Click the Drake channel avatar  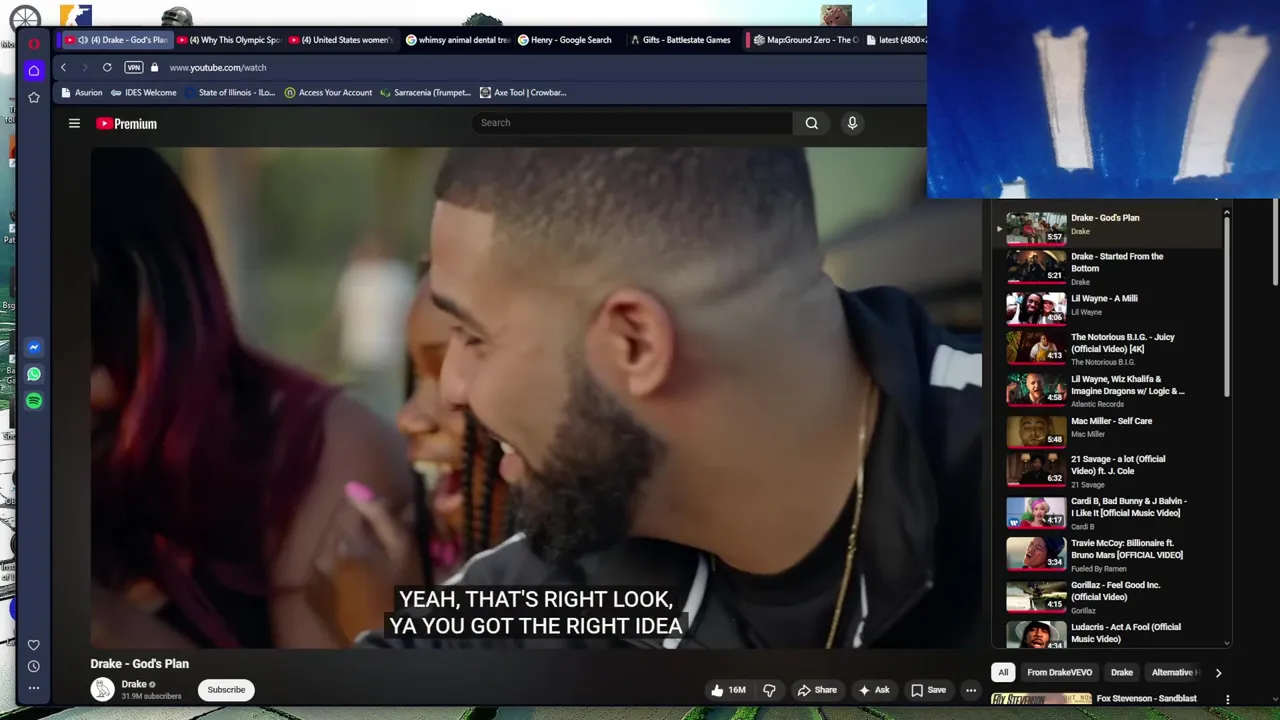pyautogui.click(x=102, y=689)
